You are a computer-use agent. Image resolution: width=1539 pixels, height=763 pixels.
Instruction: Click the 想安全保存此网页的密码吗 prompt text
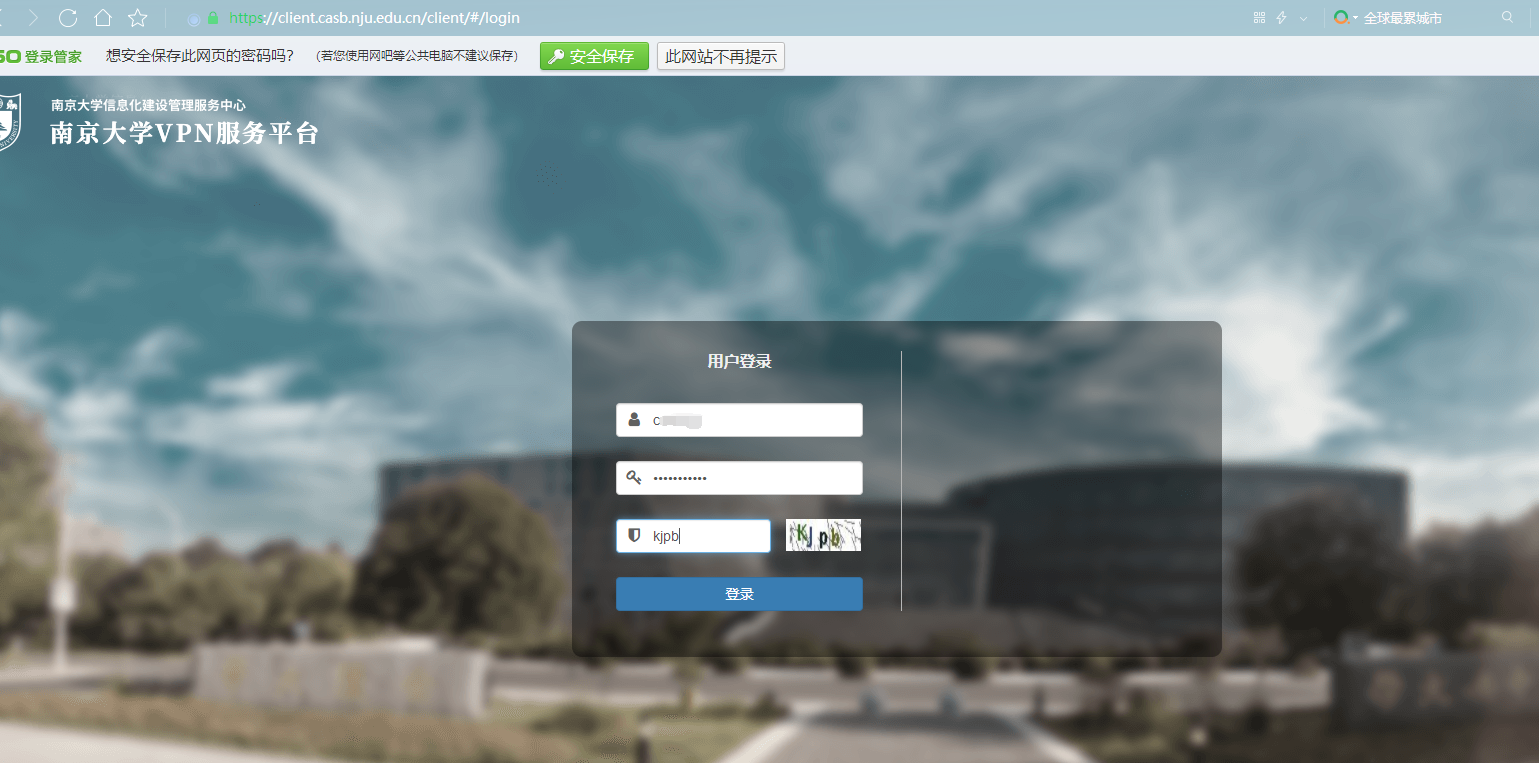coord(200,57)
